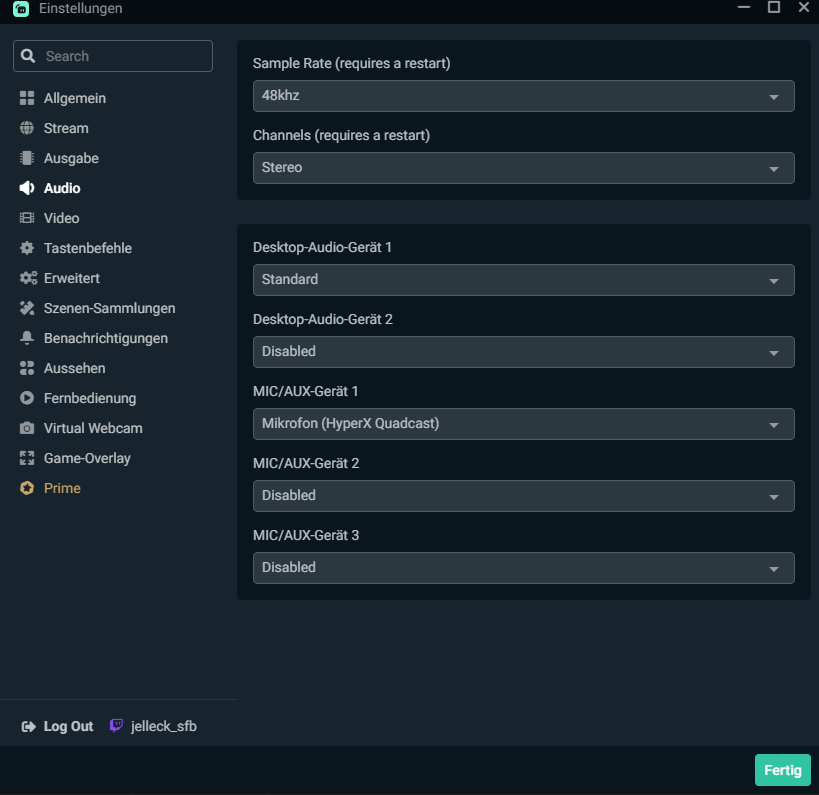The image size is (819, 795).
Task: Click the Benachrichtigungen bell icon
Action: [x=27, y=338]
